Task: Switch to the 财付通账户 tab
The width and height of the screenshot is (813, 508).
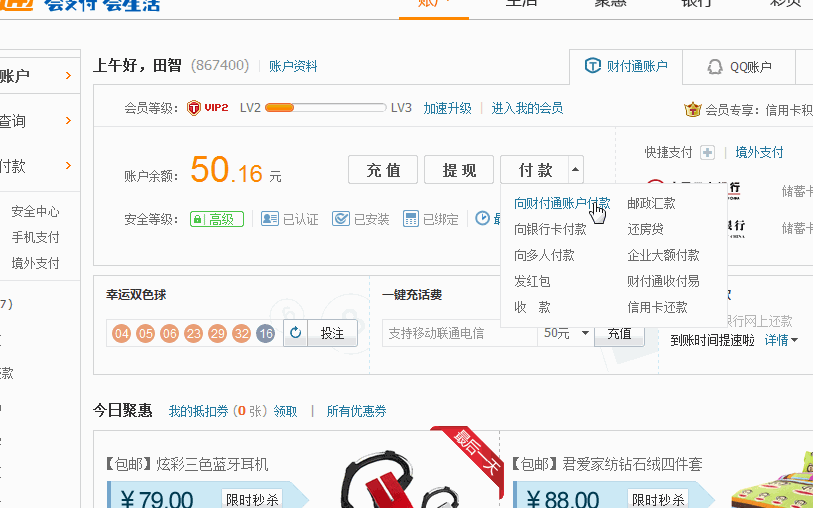Action: coord(626,67)
